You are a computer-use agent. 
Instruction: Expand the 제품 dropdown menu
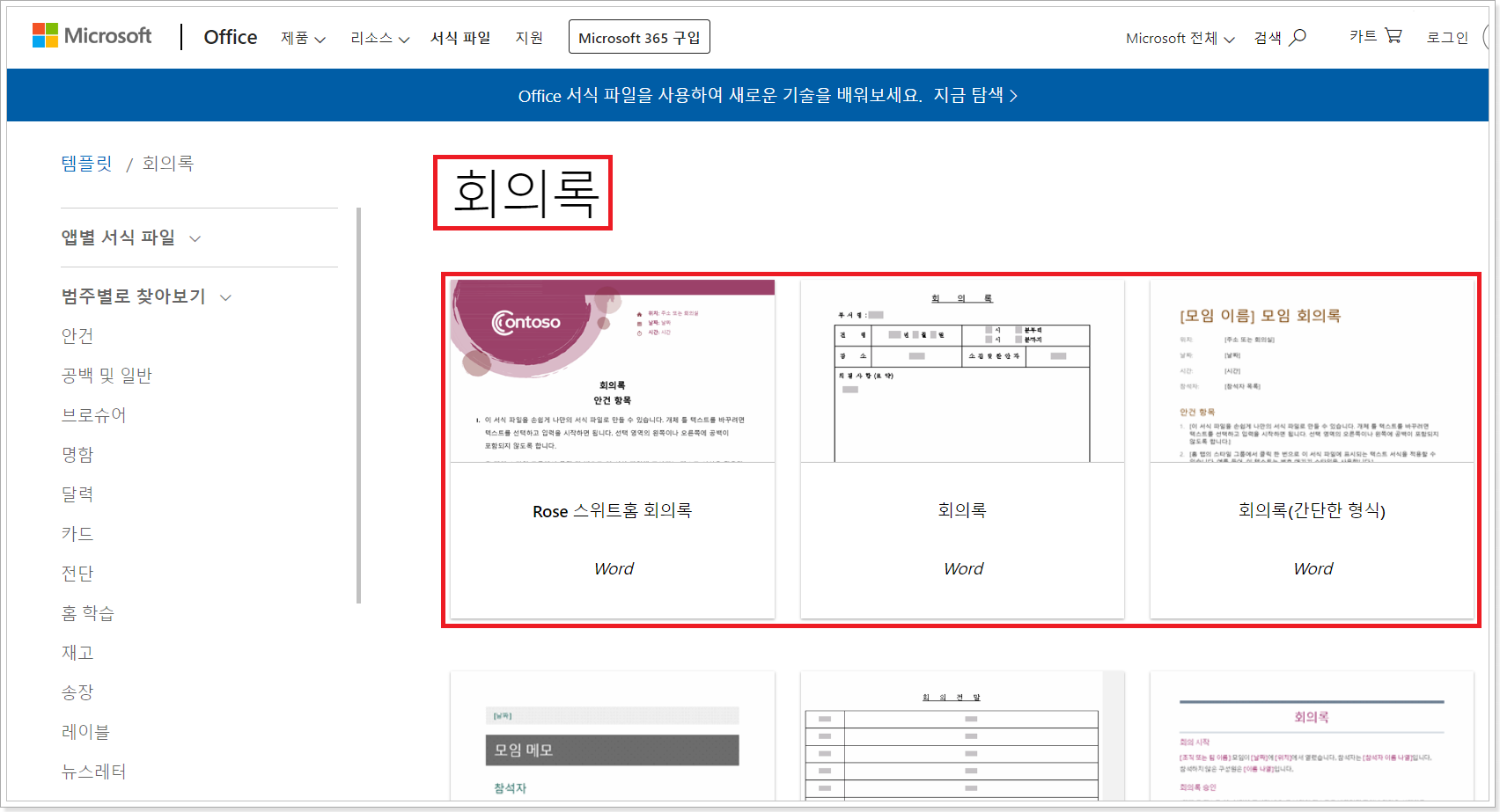pyautogui.click(x=302, y=39)
